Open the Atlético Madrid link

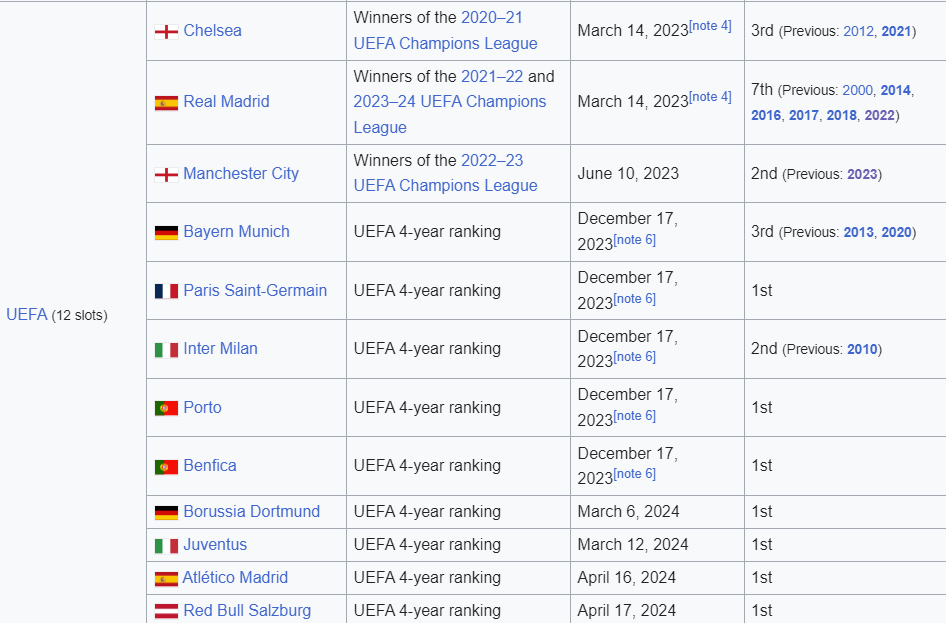(235, 578)
